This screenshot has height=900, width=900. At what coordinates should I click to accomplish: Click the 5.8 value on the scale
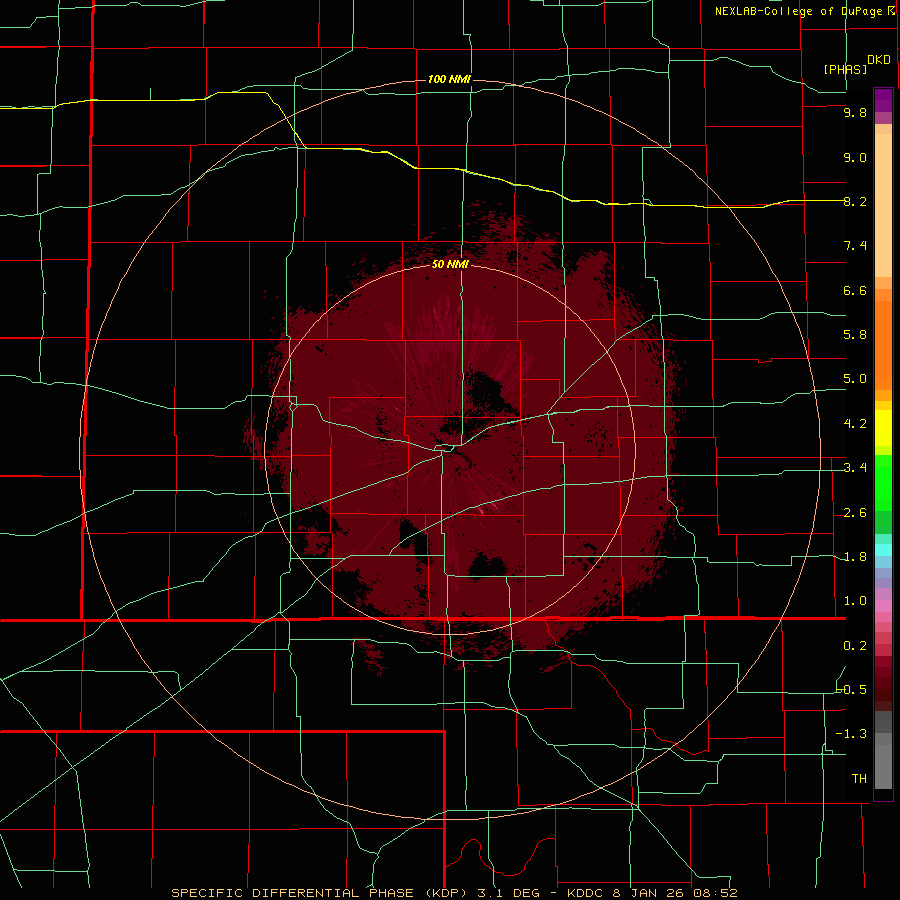(x=855, y=335)
